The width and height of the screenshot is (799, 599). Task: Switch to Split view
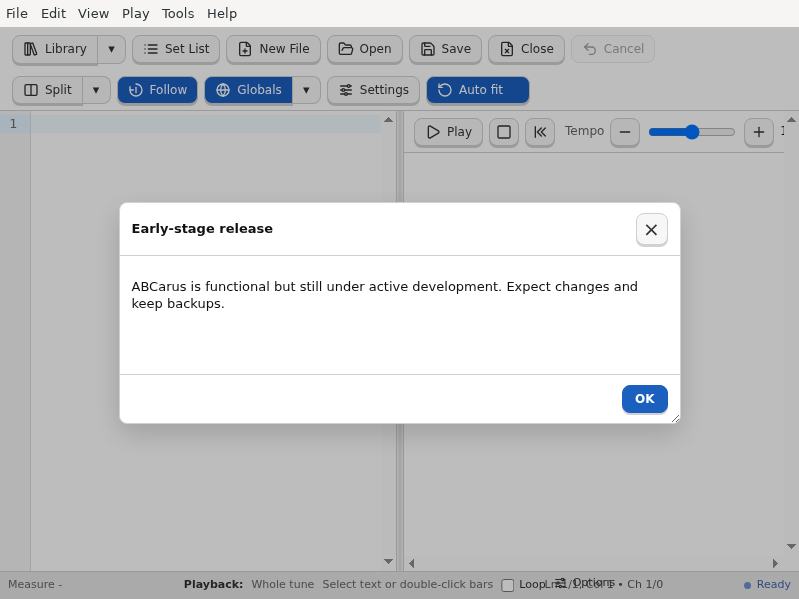(x=47, y=90)
